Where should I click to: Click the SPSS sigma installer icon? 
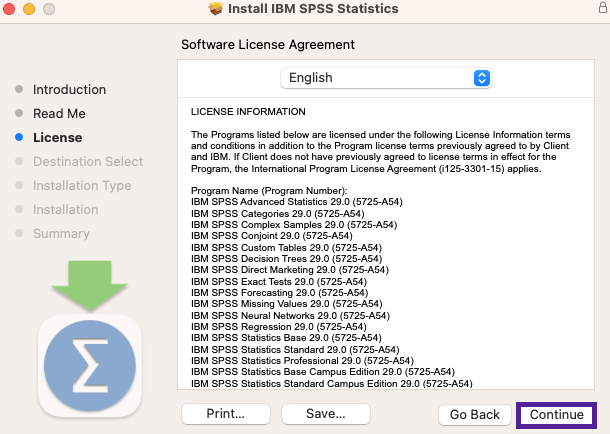tap(90, 366)
